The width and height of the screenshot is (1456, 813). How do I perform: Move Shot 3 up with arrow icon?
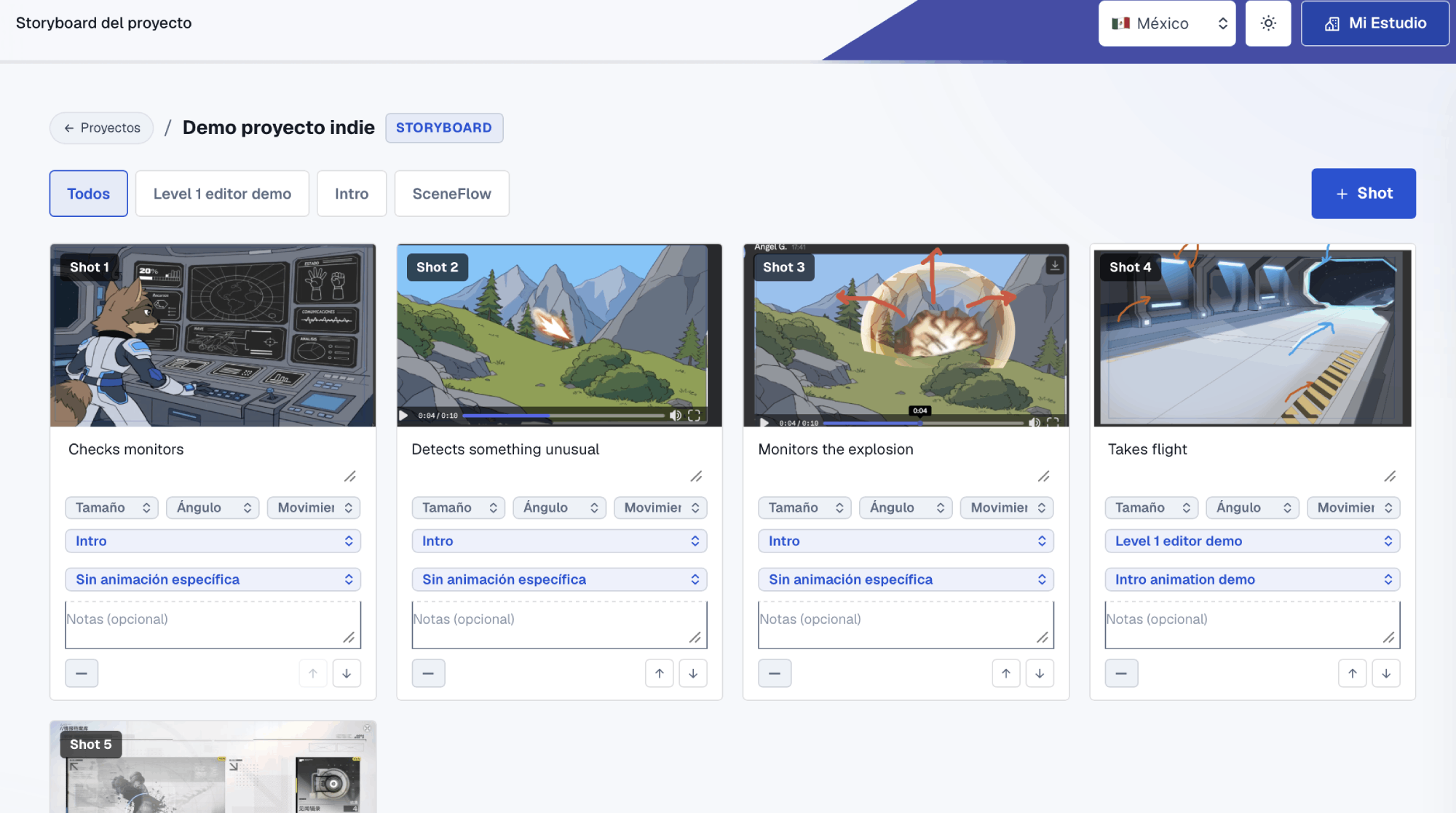[1006, 673]
